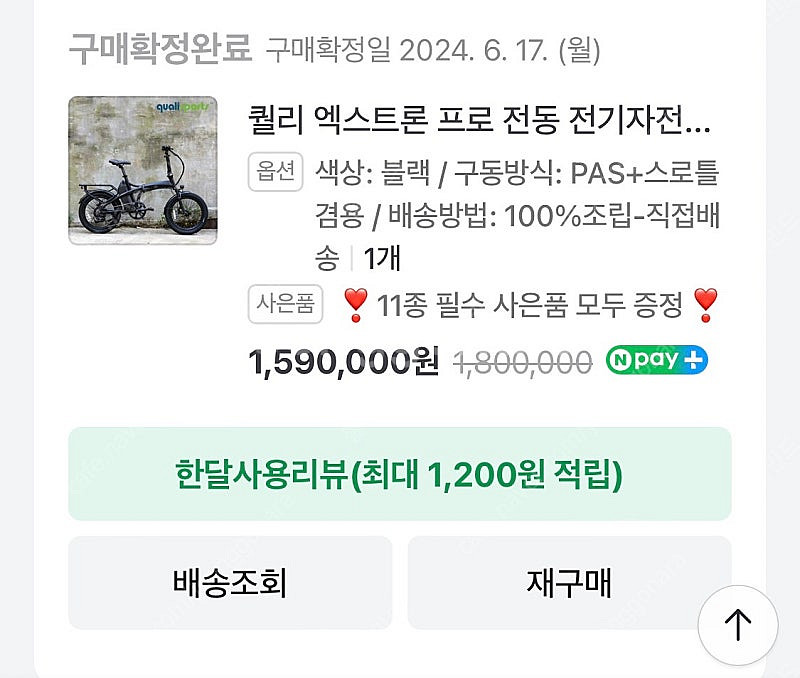Open the 퀄리 엑스트론 프로 product title
Viewport: 800px width, 678px height.
coord(479,124)
